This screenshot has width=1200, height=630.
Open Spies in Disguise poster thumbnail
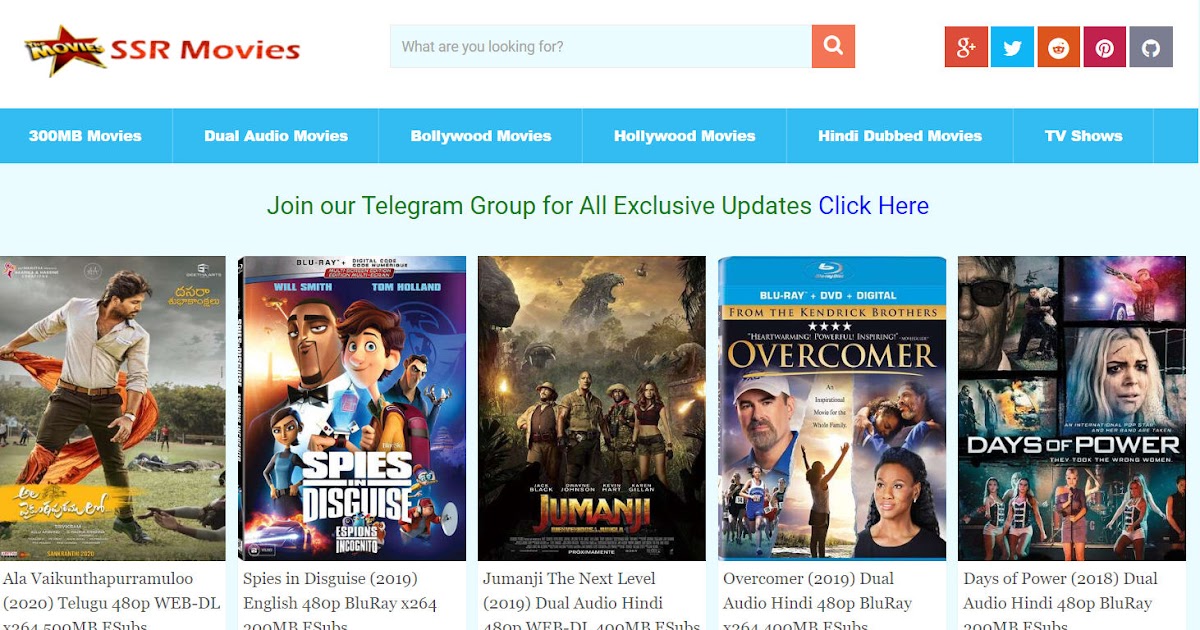(x=352, y=408)
